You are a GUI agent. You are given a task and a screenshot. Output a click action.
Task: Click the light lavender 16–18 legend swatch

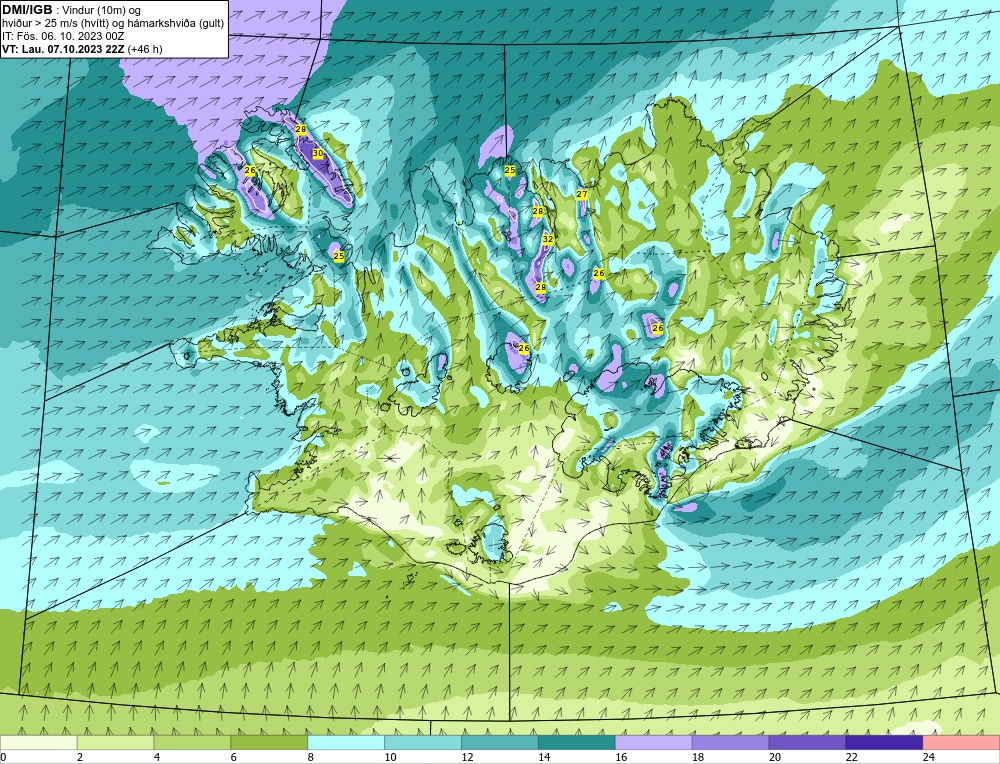click(x=654, y=742)
